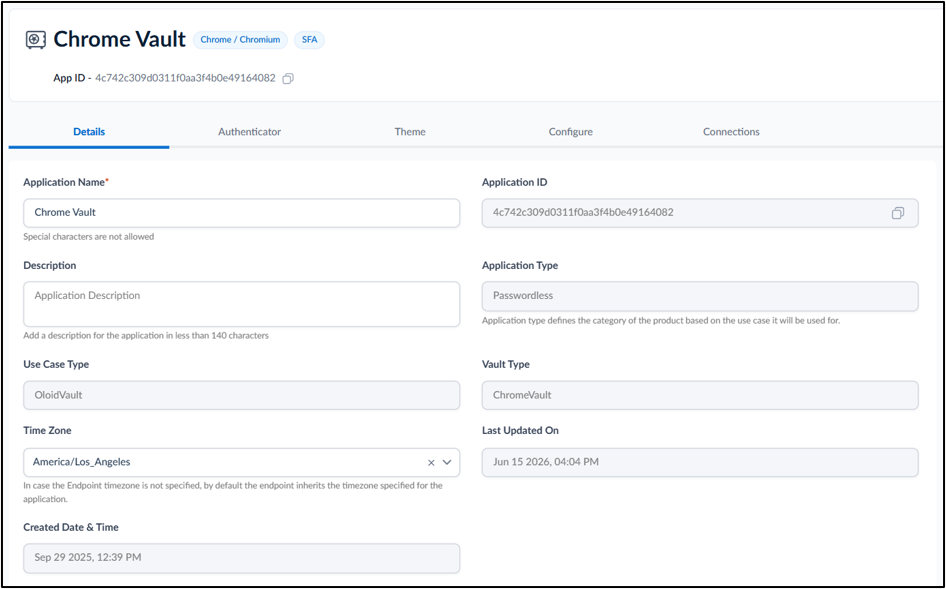Viewport: 946px width, 589px height.
Task: Click the endpoint timezone inheritance hint text
Action: click(233, 492)
